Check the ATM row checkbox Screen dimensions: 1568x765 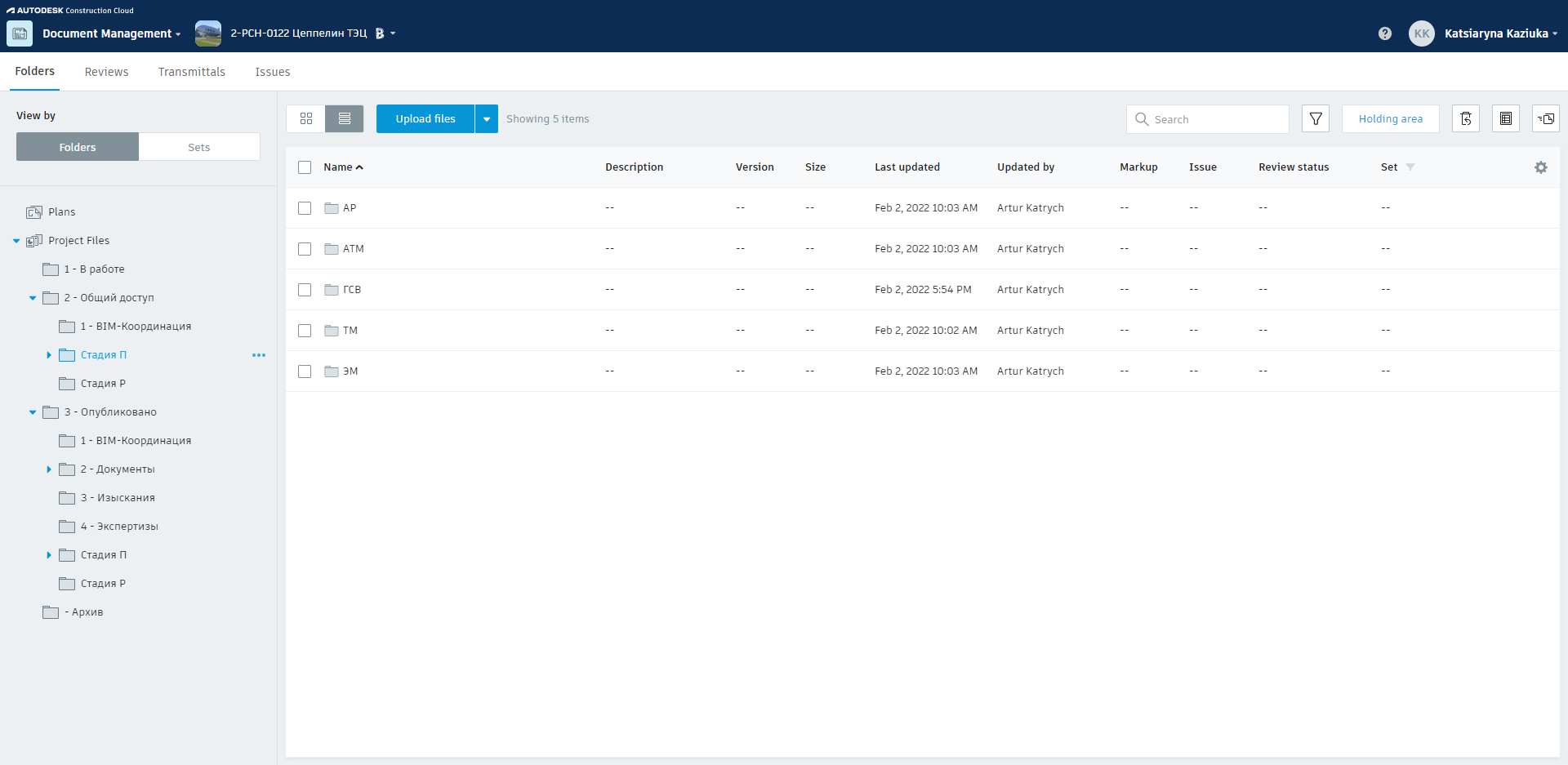[305, 249]
